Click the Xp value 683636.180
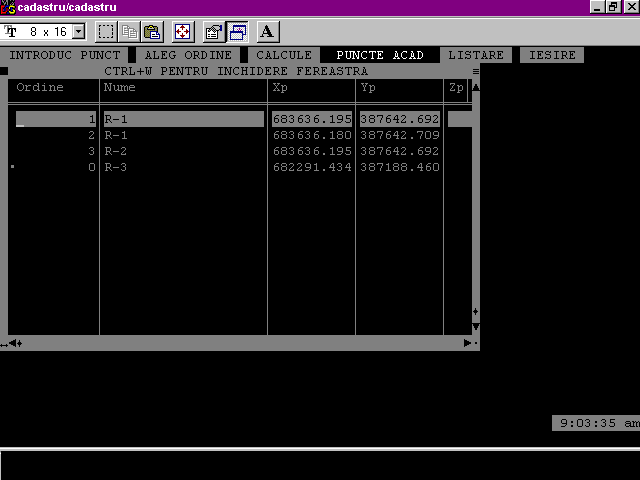Screen dimensions: 640x480 311,135
